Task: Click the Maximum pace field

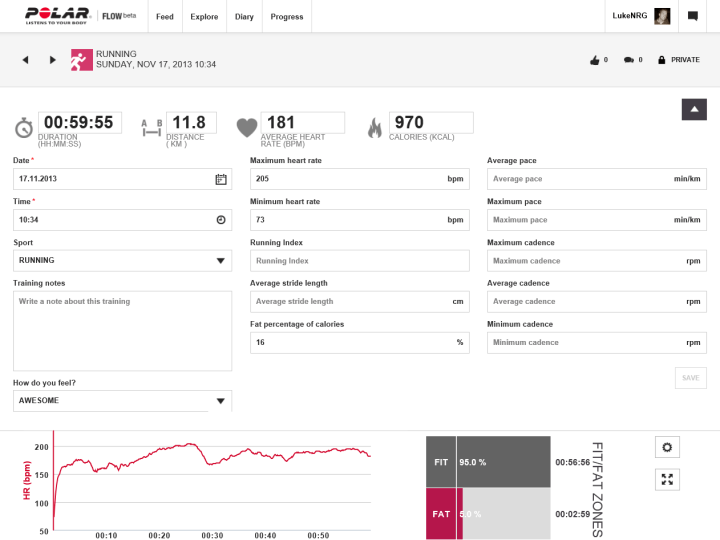Action: coord(596,220)
